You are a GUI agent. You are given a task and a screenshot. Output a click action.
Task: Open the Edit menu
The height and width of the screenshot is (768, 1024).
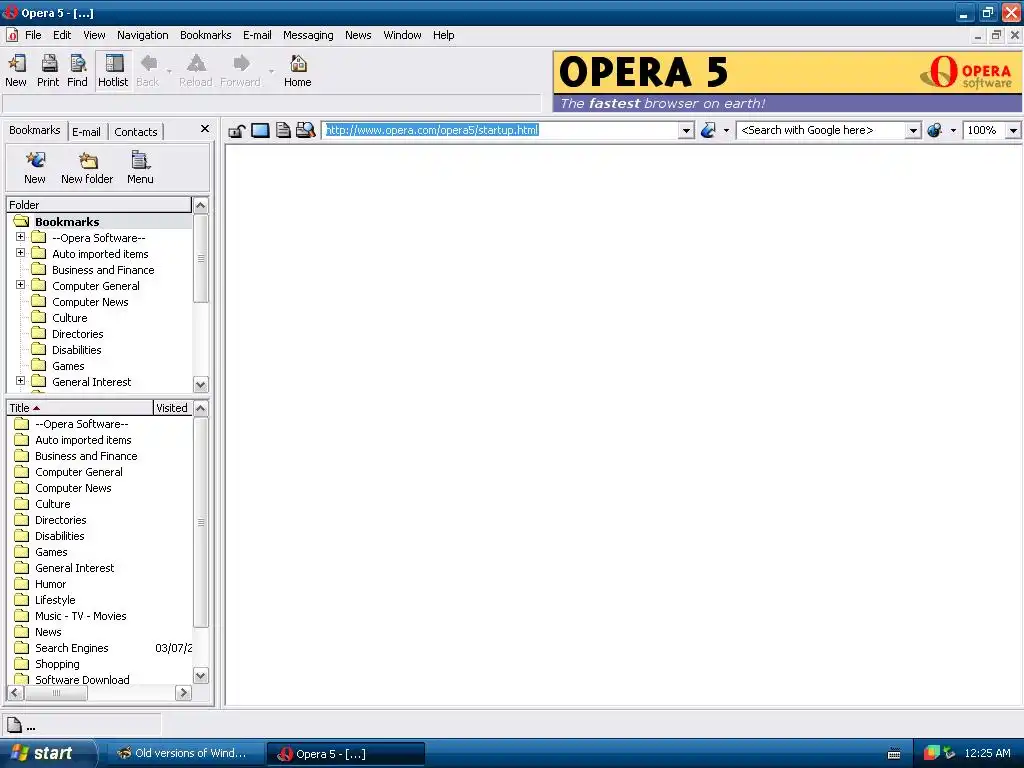coord(62,35)
